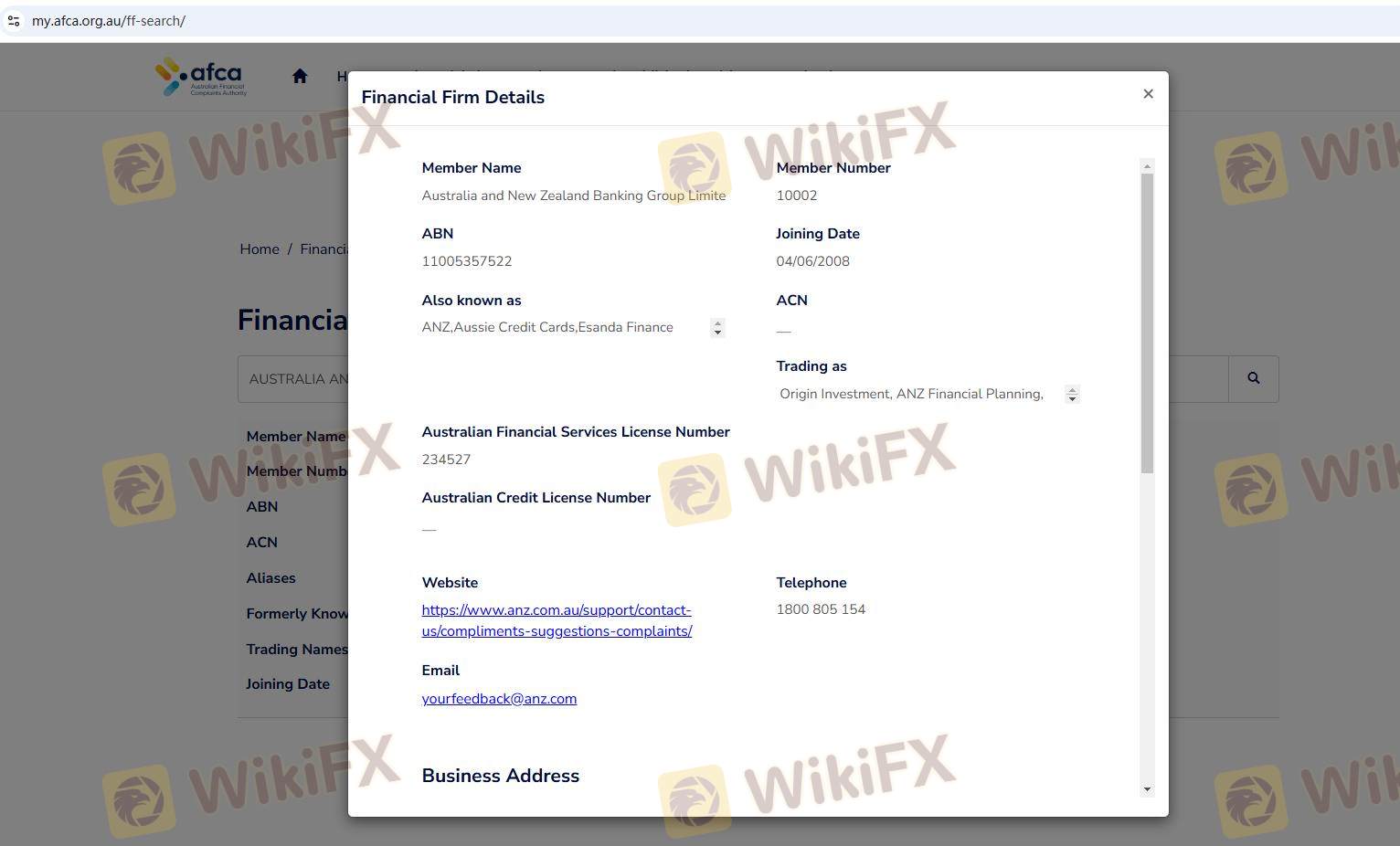The height and width of the screenshot is (846, 1400).
Task: Click the AFCA logo
Action: pos(201,77)
